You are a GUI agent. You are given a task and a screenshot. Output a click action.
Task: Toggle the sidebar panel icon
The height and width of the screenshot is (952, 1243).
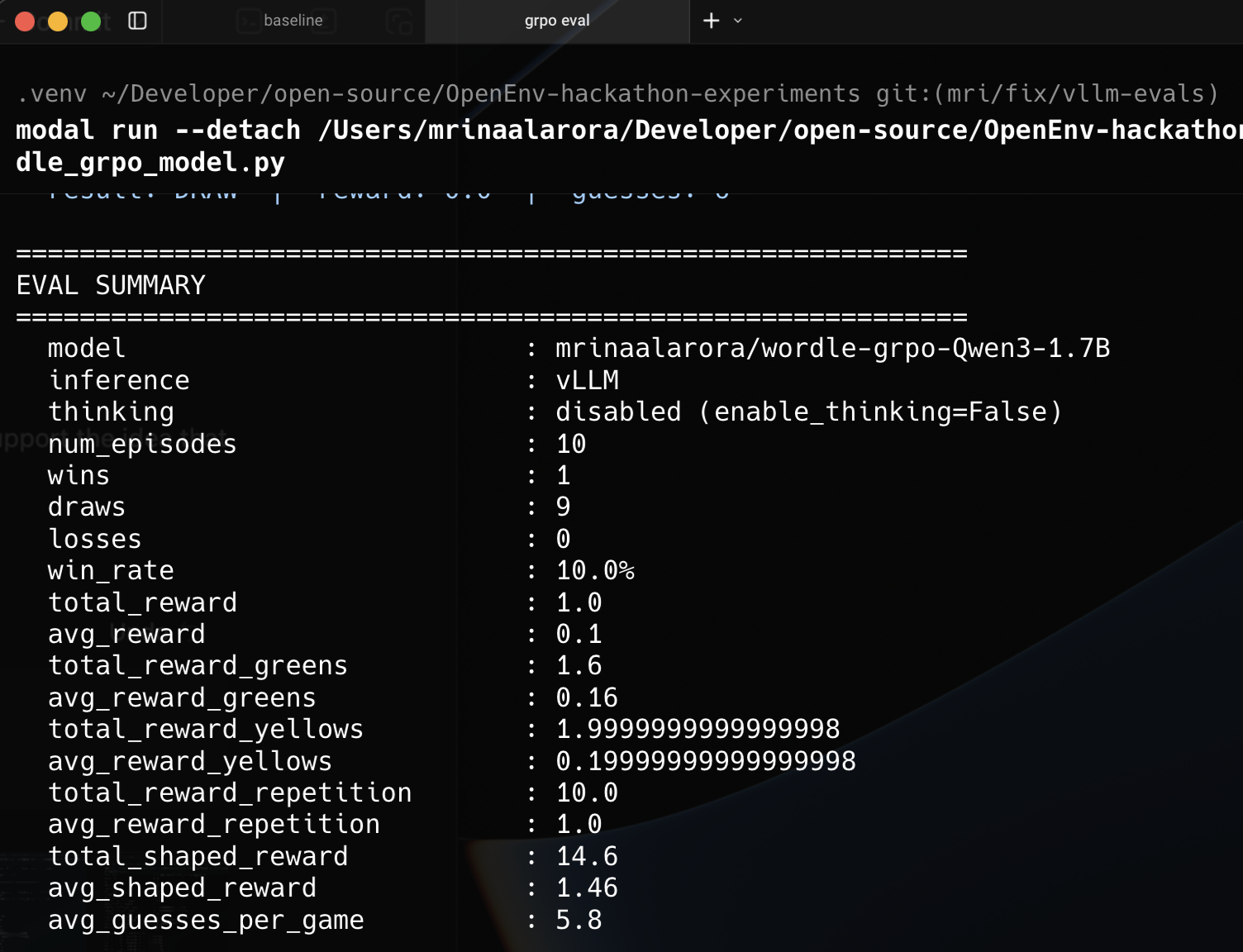tap(137, 21)
